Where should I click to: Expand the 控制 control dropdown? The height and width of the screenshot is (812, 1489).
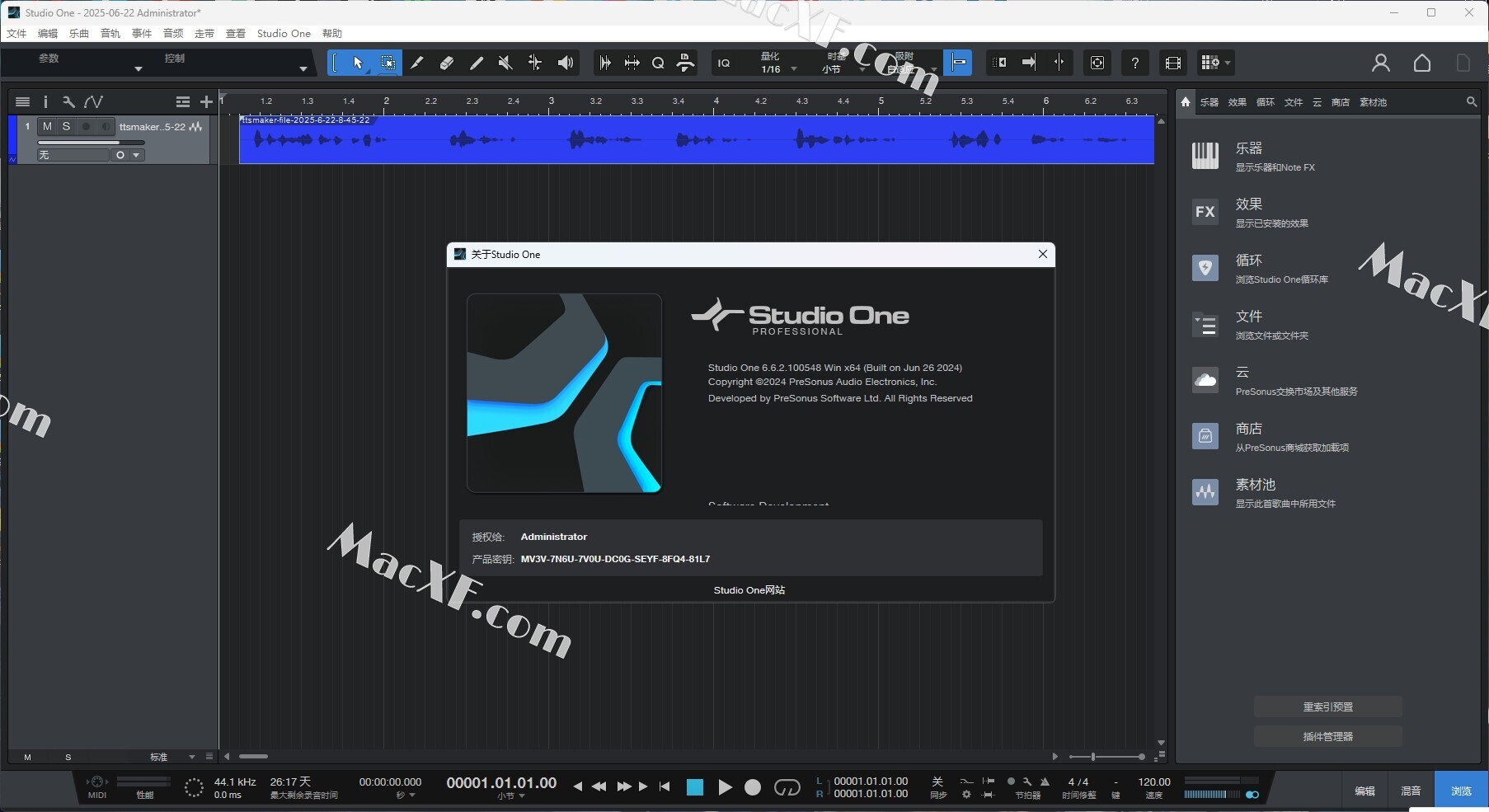tap(303, 69)
